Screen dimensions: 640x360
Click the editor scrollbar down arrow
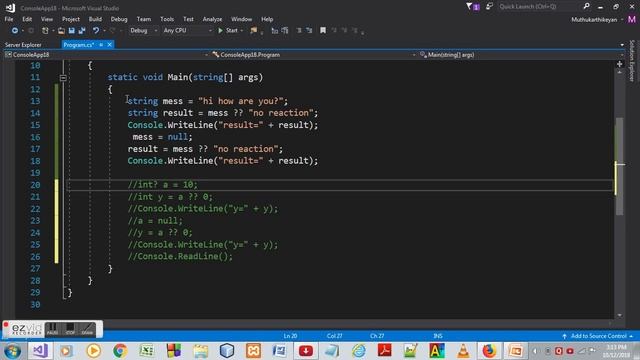[x=620, y=315]
